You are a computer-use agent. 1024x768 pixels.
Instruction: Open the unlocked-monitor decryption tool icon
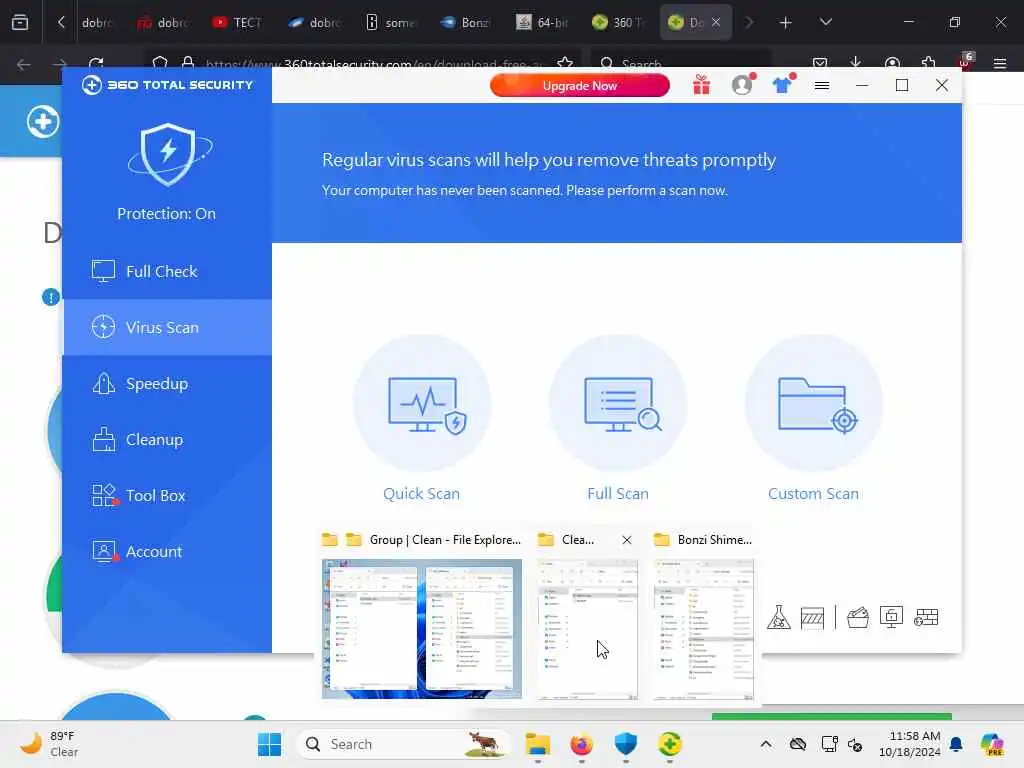coord(891,617)
